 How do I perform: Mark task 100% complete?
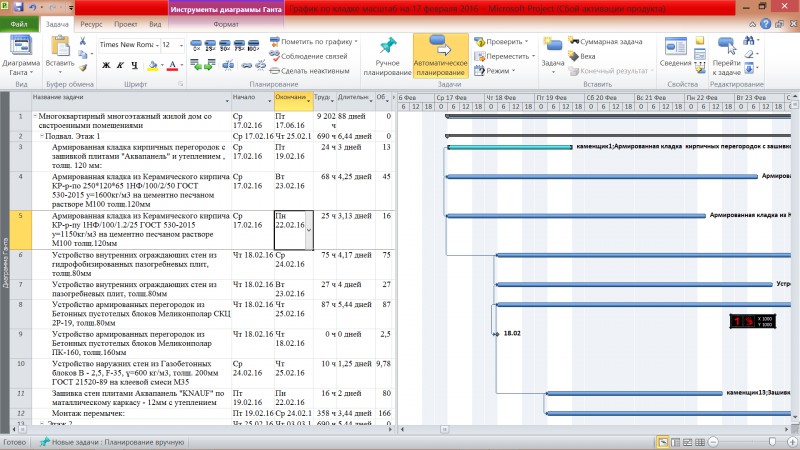tap(253, 45)
